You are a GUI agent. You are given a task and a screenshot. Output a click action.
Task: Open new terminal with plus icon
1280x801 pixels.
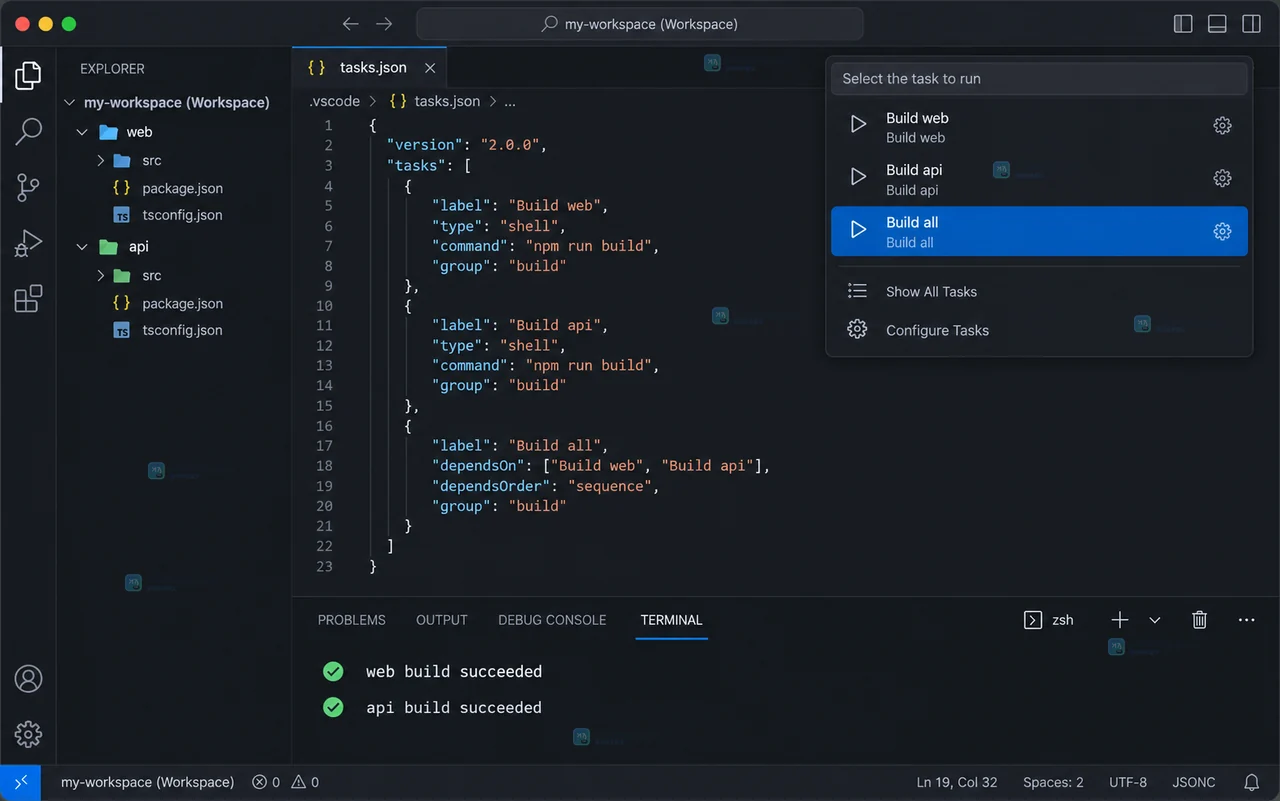(x=1120, y=620)
